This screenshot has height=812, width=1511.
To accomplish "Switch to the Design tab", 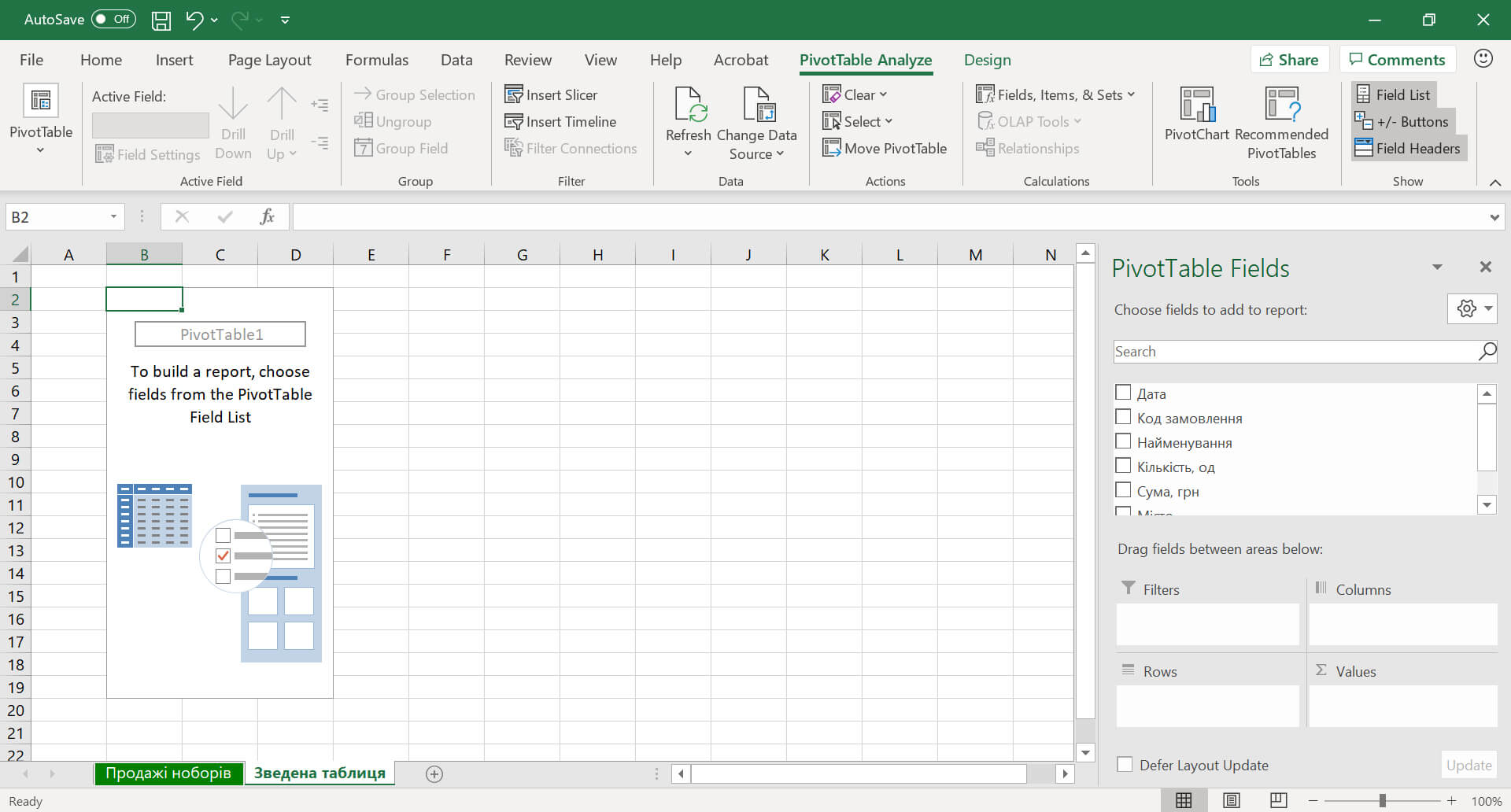I will point(987,59).
